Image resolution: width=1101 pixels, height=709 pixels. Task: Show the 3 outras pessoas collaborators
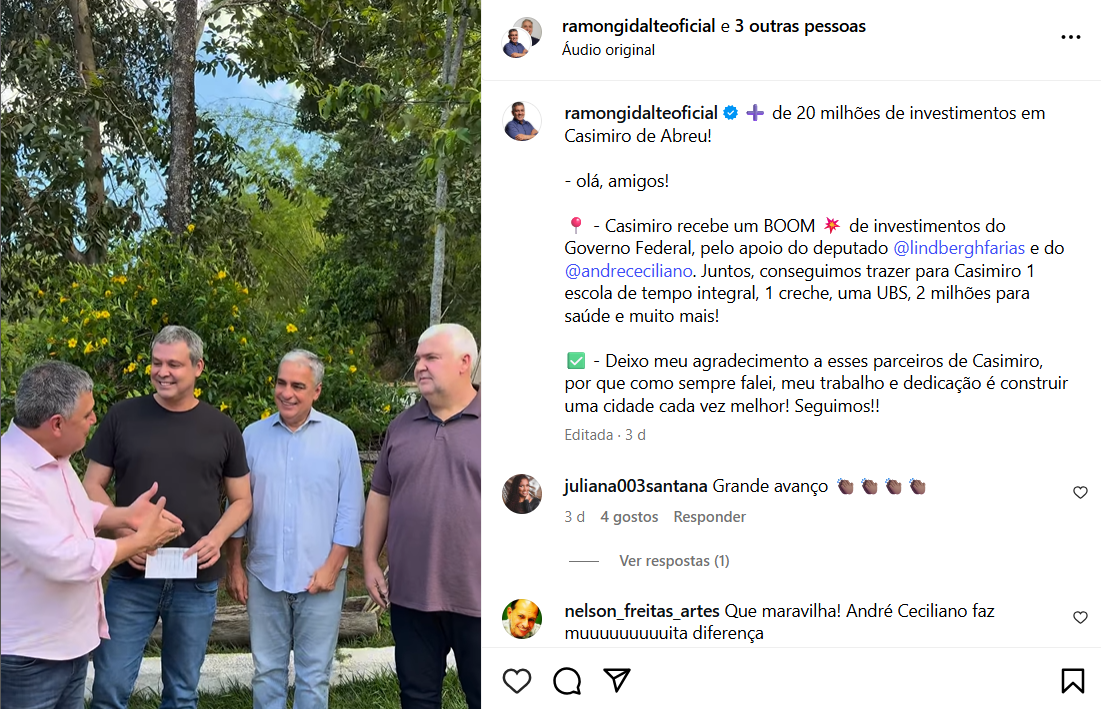pos(800,26)
